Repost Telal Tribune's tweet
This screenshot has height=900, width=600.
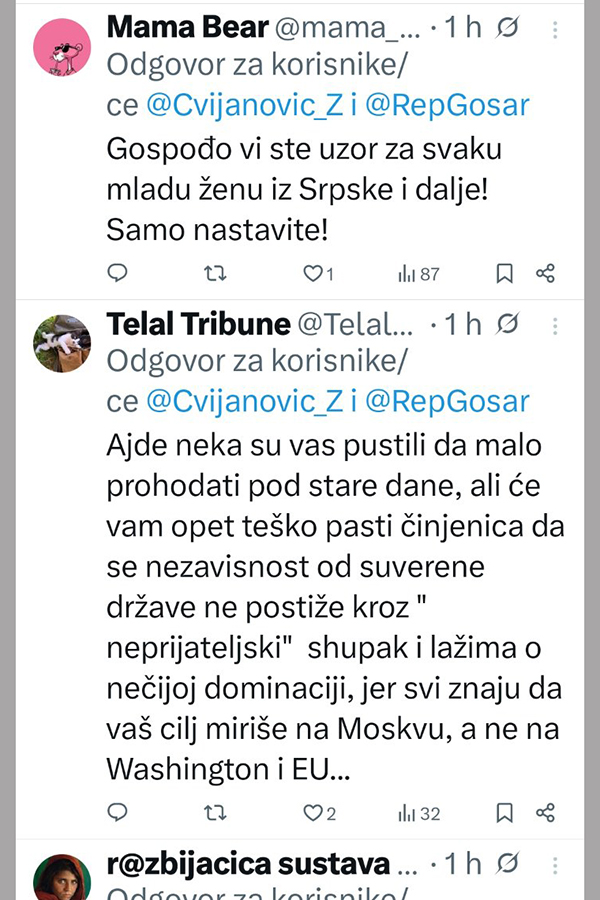click(x=215, y=812)
